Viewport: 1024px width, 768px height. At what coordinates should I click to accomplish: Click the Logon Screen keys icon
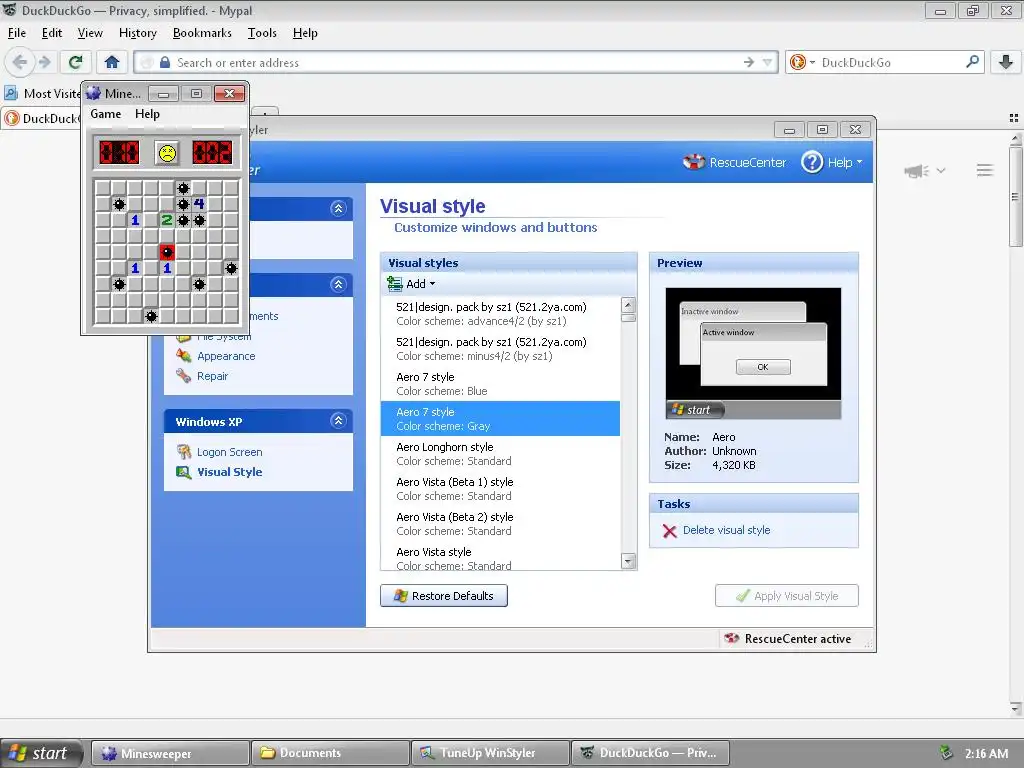[184, 451]
